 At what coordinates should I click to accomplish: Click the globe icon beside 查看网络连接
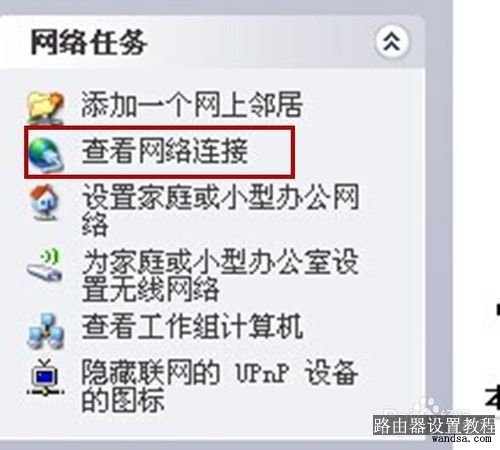[45, 155]
